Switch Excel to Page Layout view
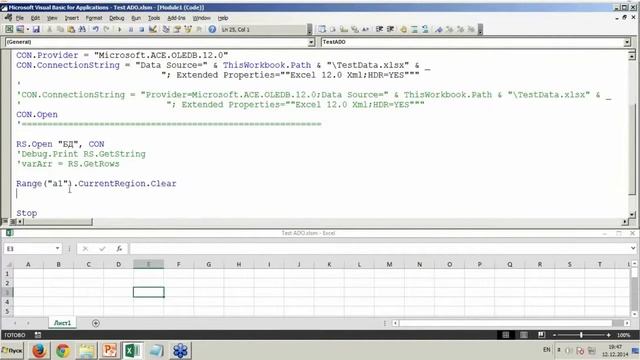This screenshot has width=640, height=360. [x=524, y=335]
